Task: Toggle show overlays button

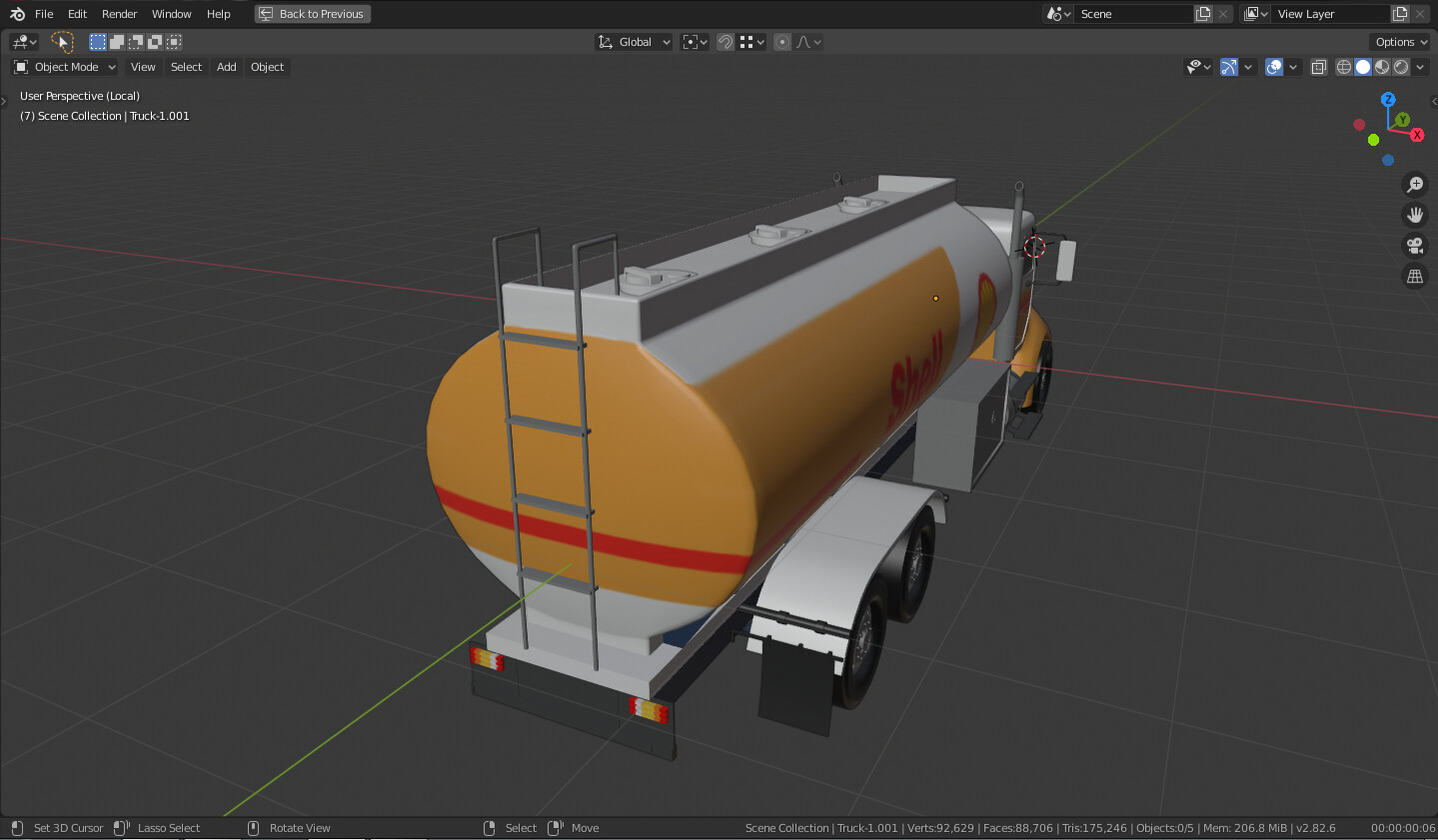Action: tap(1274, 67)
